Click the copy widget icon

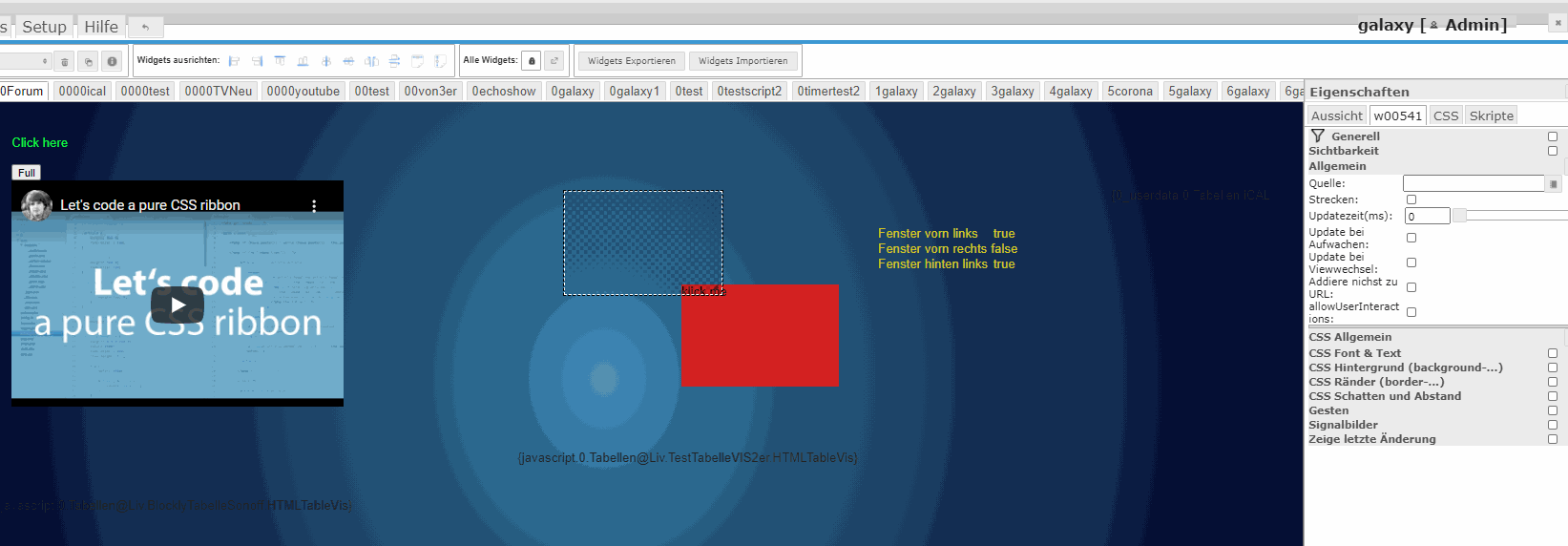pos(88,61)
